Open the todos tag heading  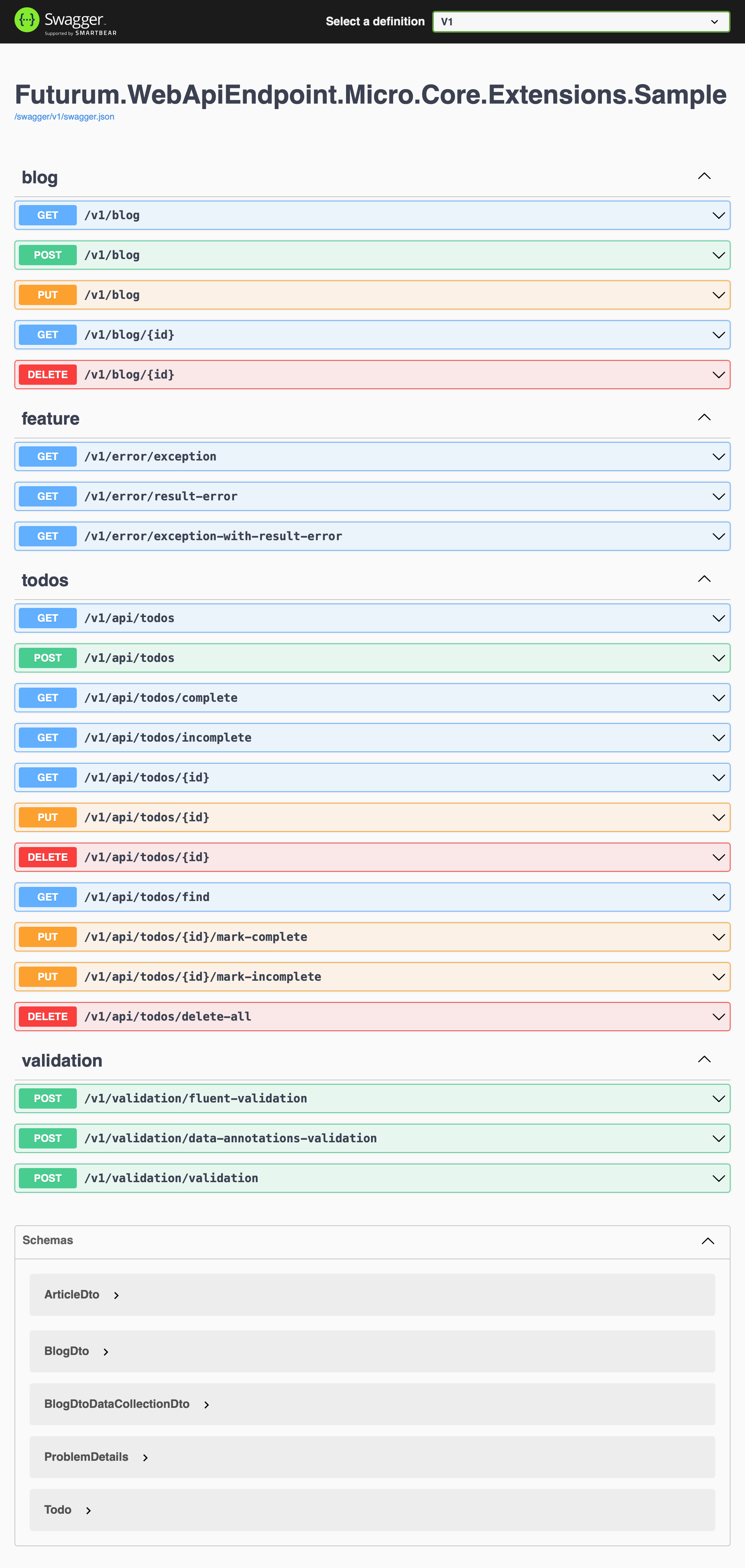coord(45,580)
